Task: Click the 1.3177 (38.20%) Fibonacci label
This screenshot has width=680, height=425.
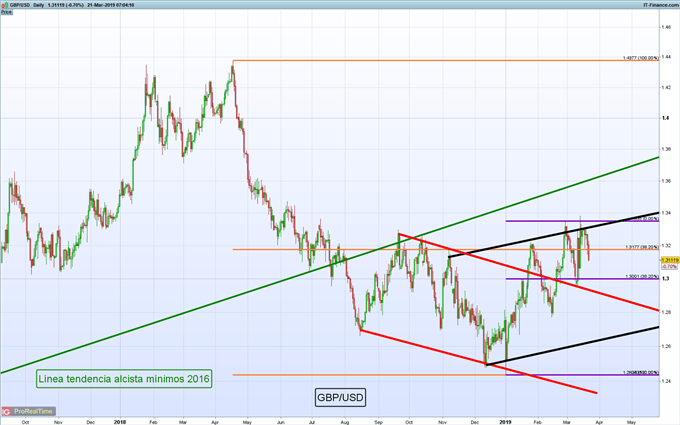Action: [x=642, y=247]
